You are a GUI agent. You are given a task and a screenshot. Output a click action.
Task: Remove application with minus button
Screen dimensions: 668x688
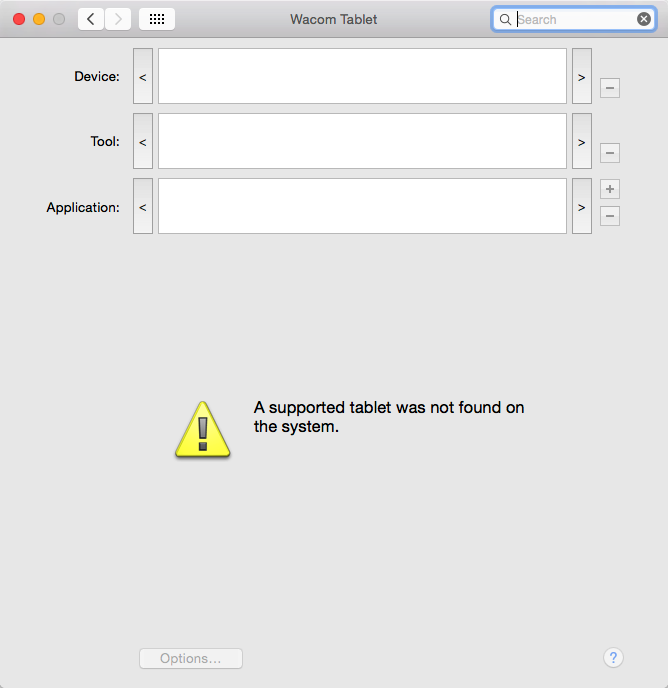click(x=610, y=216)
